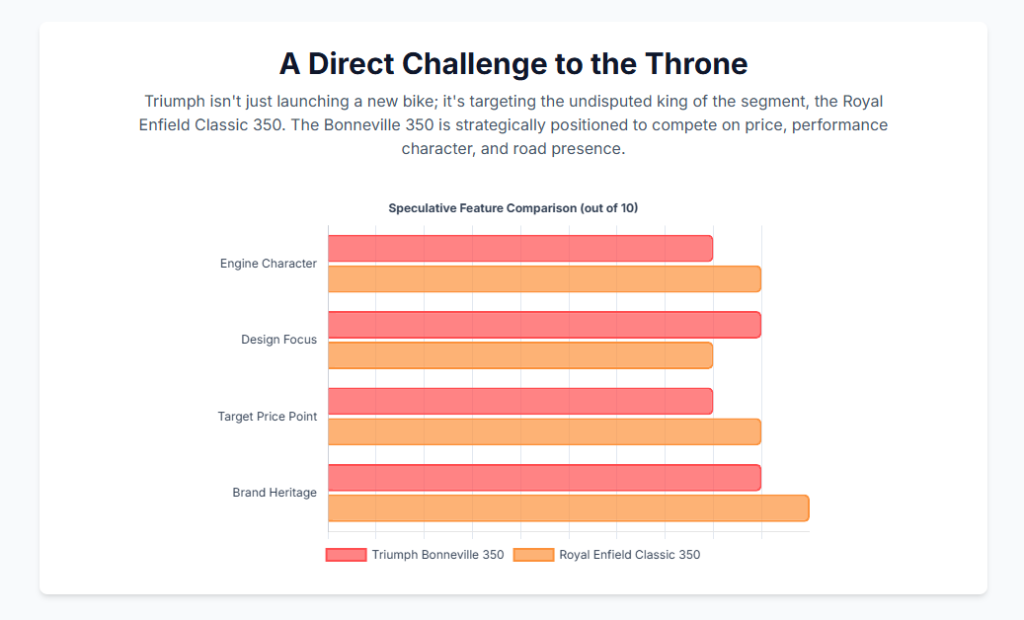Viewport: 1024px width, 620px height.
Task: Click the Triumph Engine Character red bar
Action: pyautogui.click(x=520, y=248)
